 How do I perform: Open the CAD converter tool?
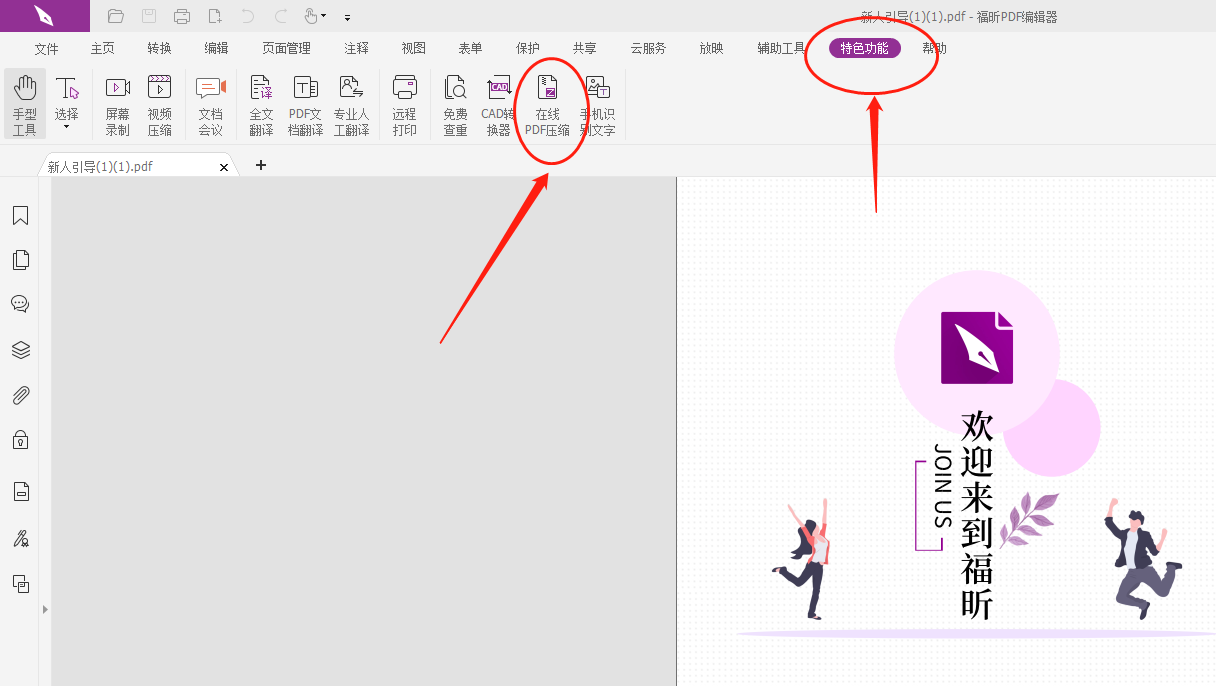[x=498, y=104]
